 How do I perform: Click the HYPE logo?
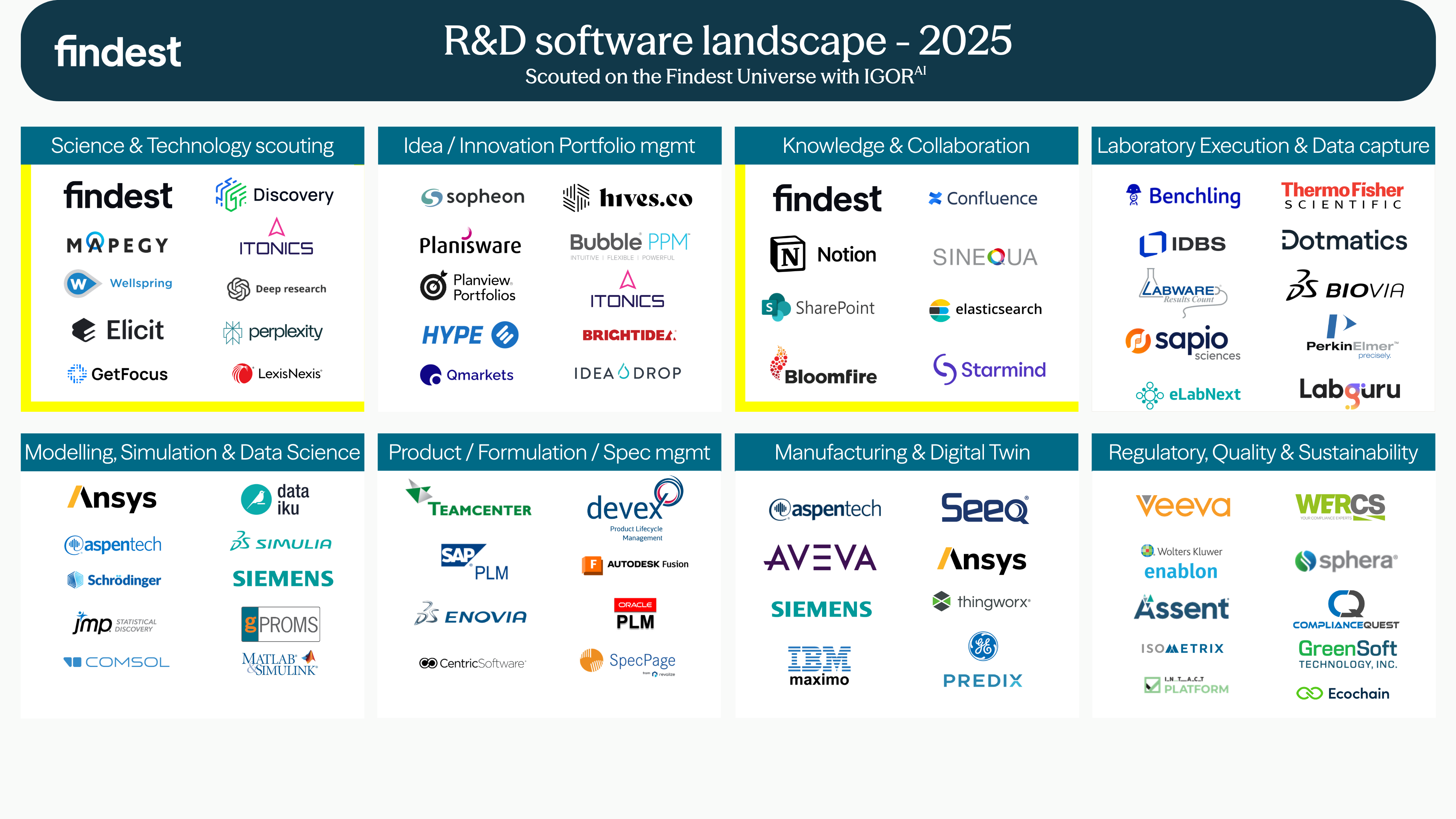[x=470, y=335]
